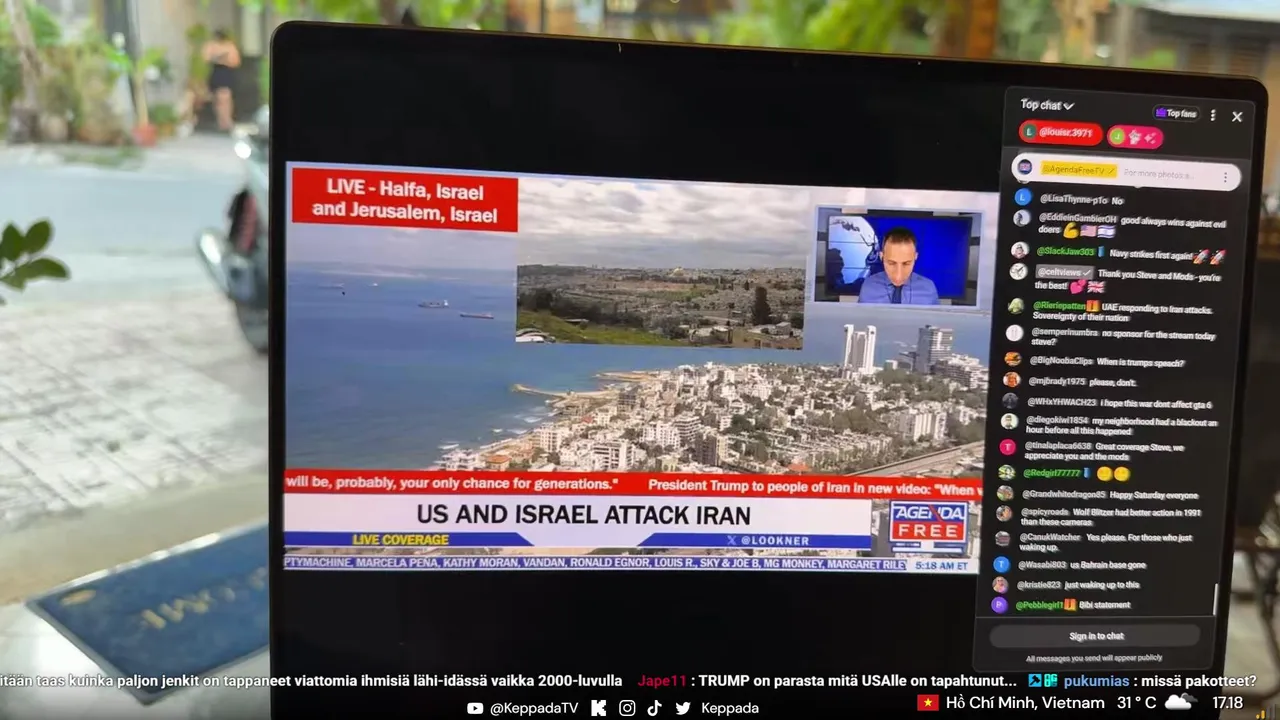
Task: Click message 'us Bahrain base gone'
Action: [1106, 565]
